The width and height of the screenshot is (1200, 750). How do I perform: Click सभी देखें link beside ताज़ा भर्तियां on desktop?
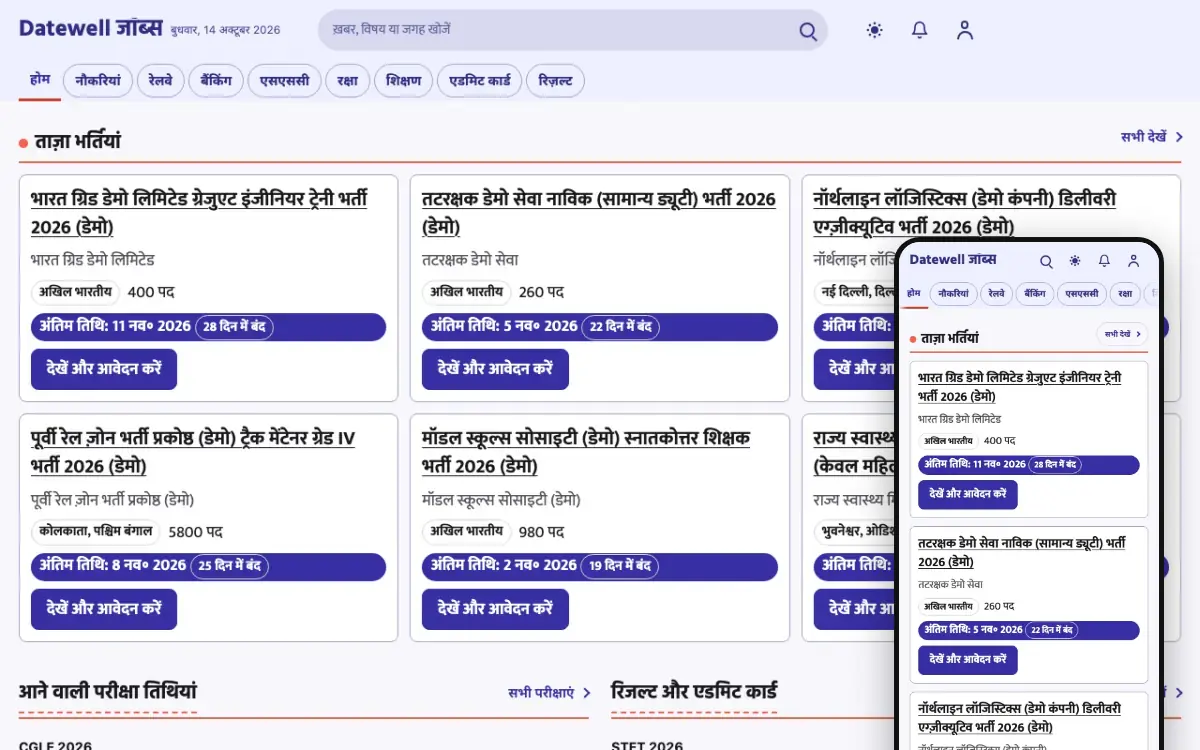click(x=1152, y=137)
